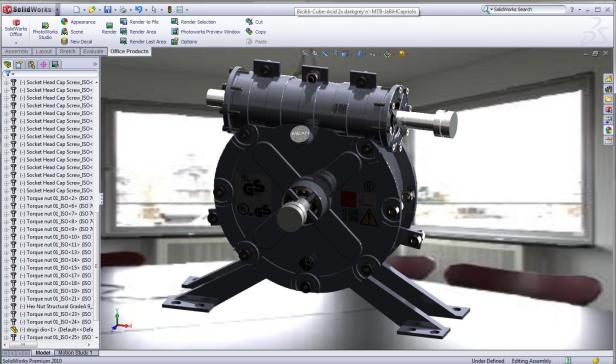Image resolution: width=616 pixels, height=364 pixels.
Task: Click the quick access Options icon
Action: point(180,9)
